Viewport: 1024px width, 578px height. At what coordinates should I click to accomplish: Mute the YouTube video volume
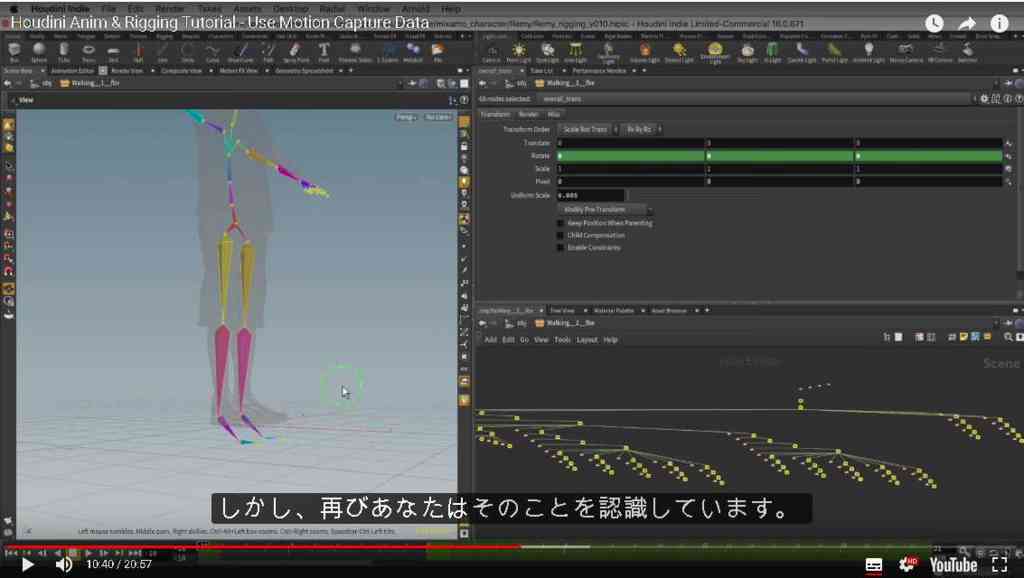pos(63,564)
